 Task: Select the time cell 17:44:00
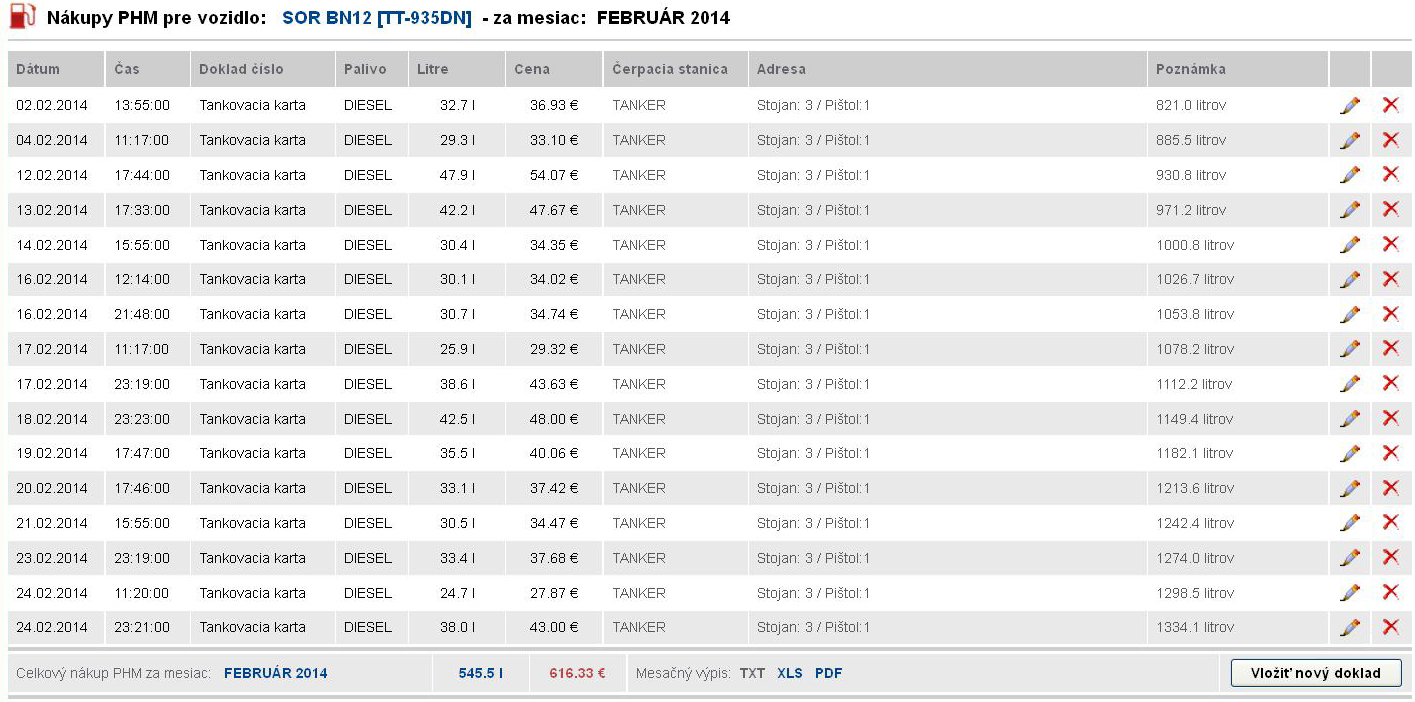click(142, 175)
